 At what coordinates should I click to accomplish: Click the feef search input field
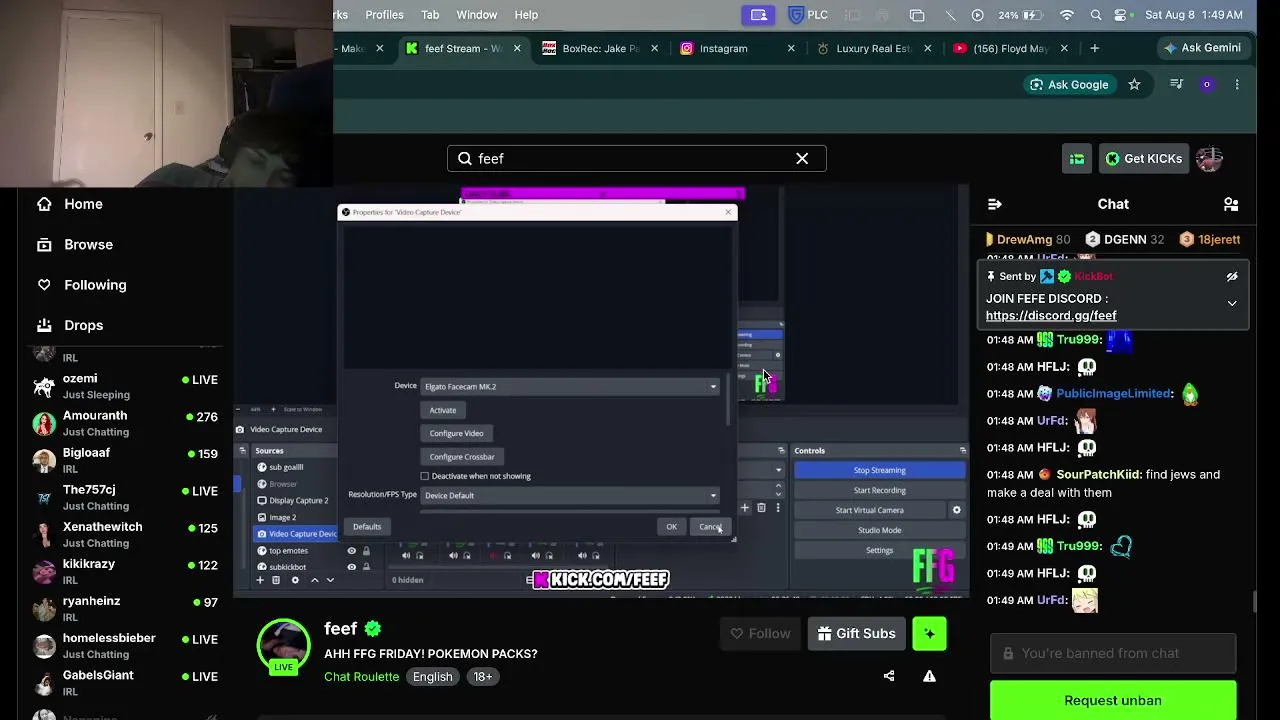636,158
